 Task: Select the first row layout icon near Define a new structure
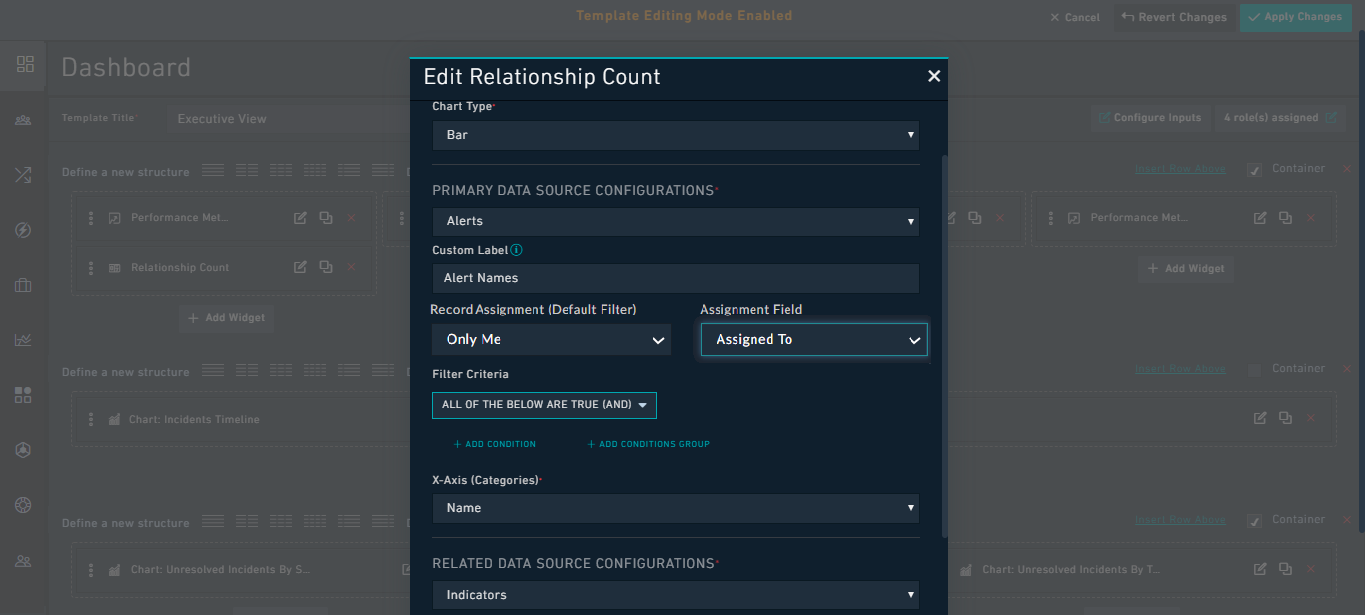[x=213, y=169]
